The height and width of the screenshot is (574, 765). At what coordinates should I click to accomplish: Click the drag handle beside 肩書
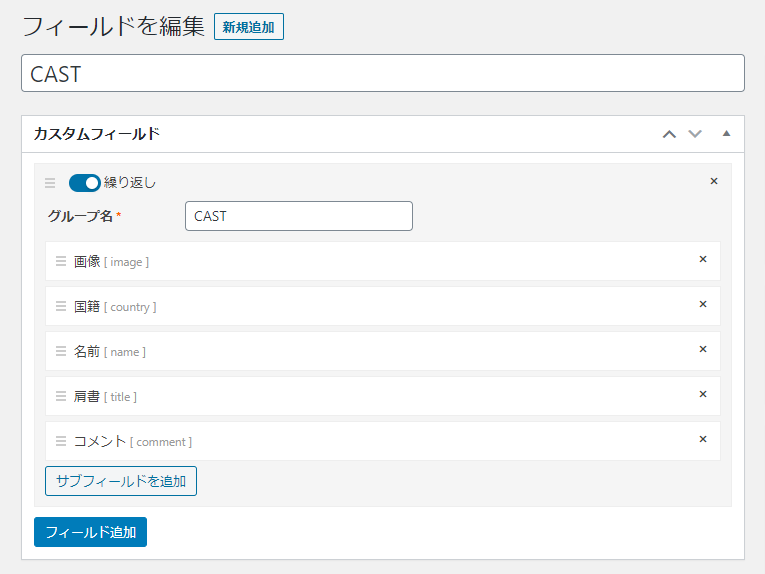pos(61,396)
